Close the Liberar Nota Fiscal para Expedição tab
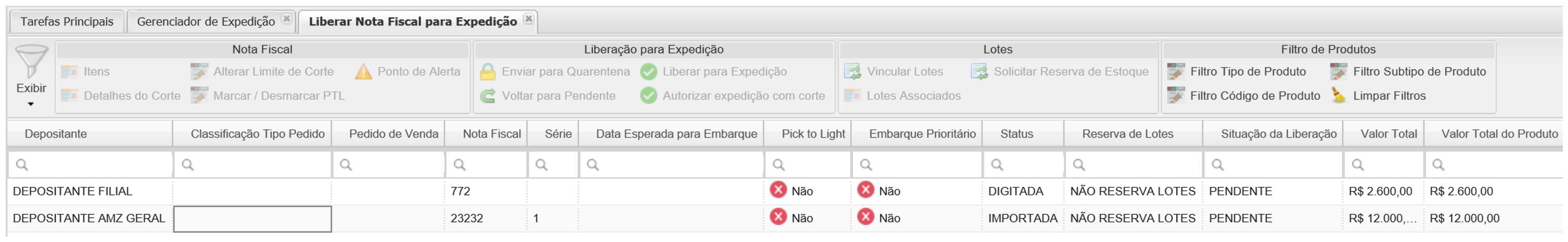The image size is (1568, 242). [x=529, y=19]
